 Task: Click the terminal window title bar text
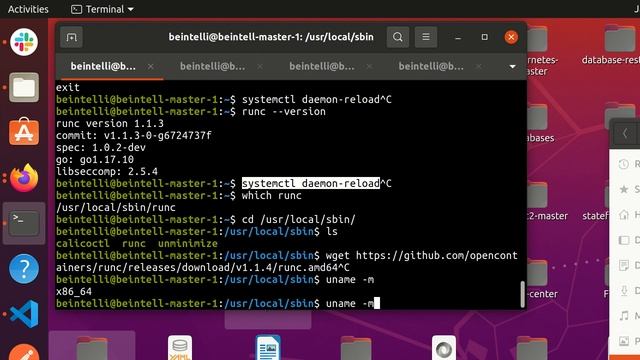[271, 37]
